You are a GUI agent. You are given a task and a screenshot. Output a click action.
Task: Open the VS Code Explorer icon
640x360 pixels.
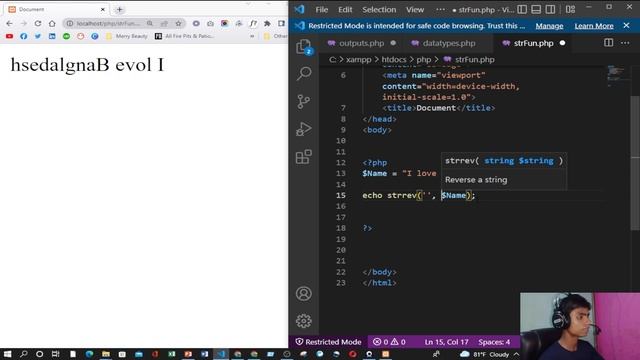pyautogui.click(x=304, y=47)
